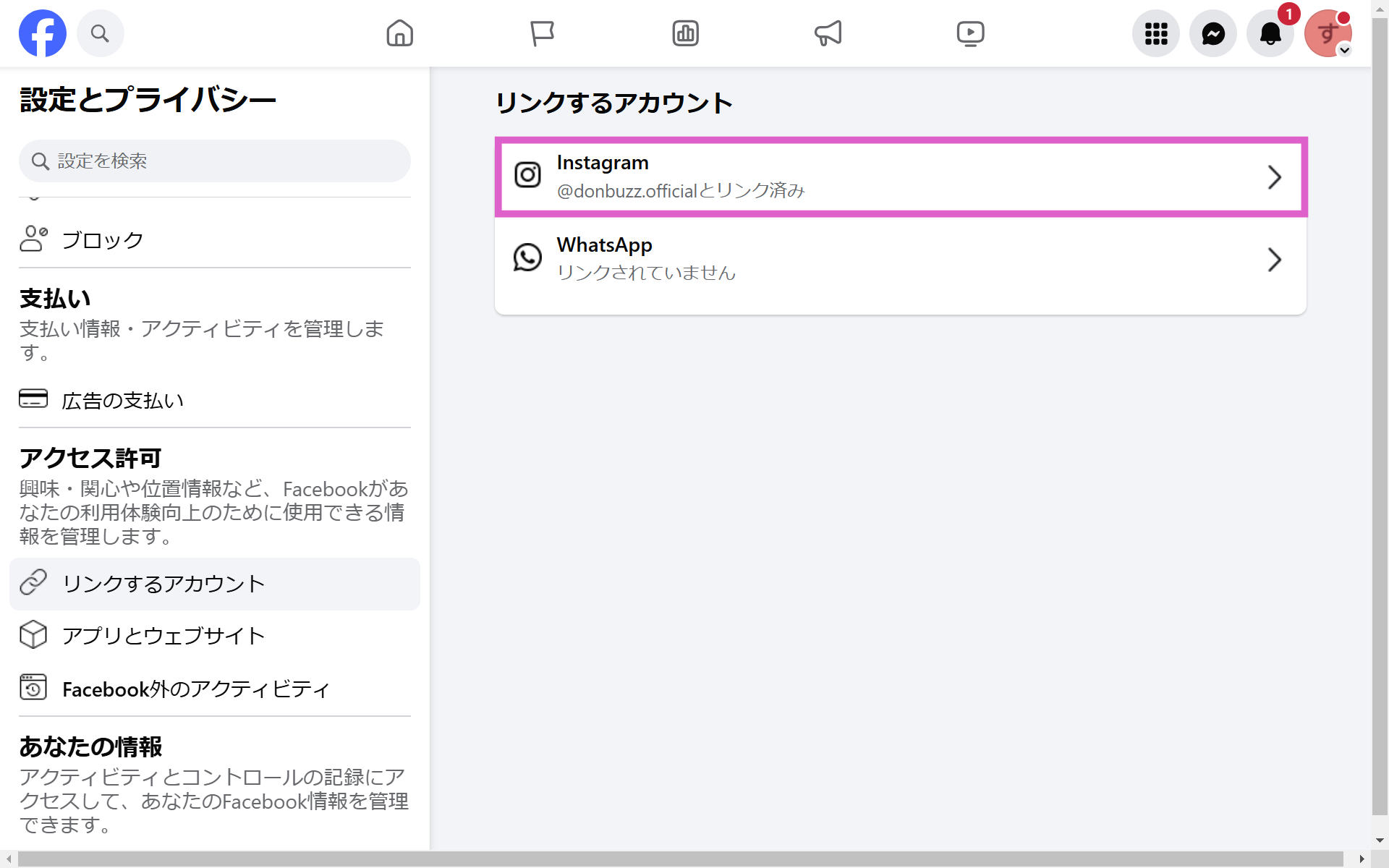This screenshot has width=1389, height=868.
Task: Open the Watch video icon
Action: tap(971, 33)
